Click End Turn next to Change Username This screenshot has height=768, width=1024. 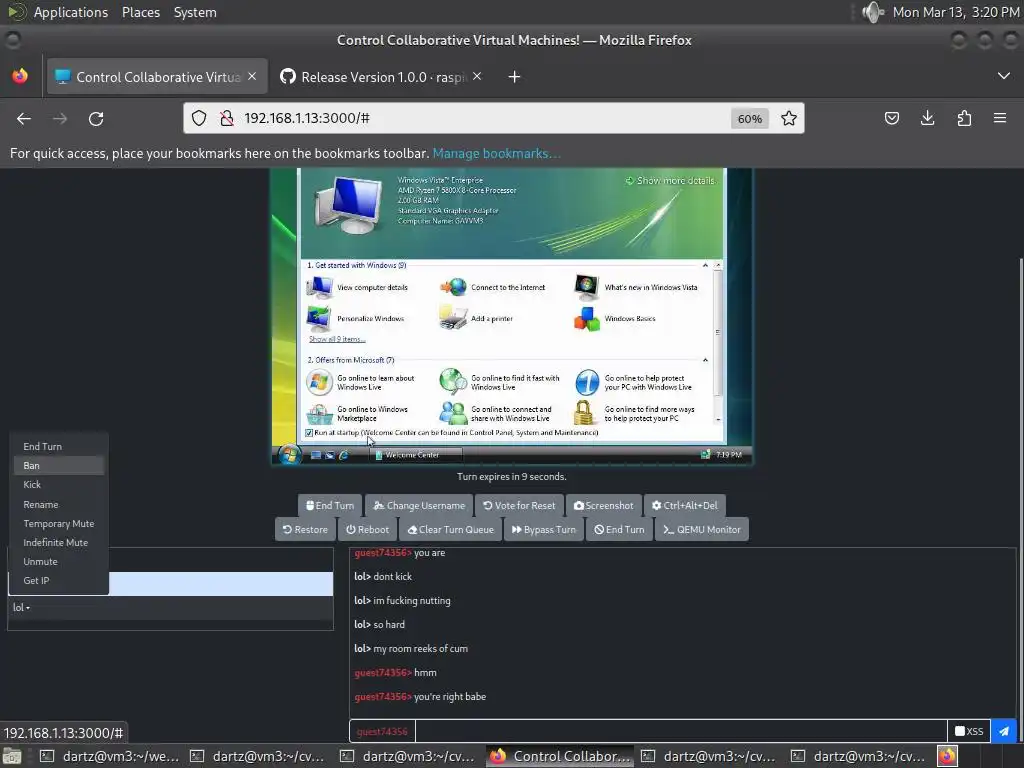click(x=330, y=505)
